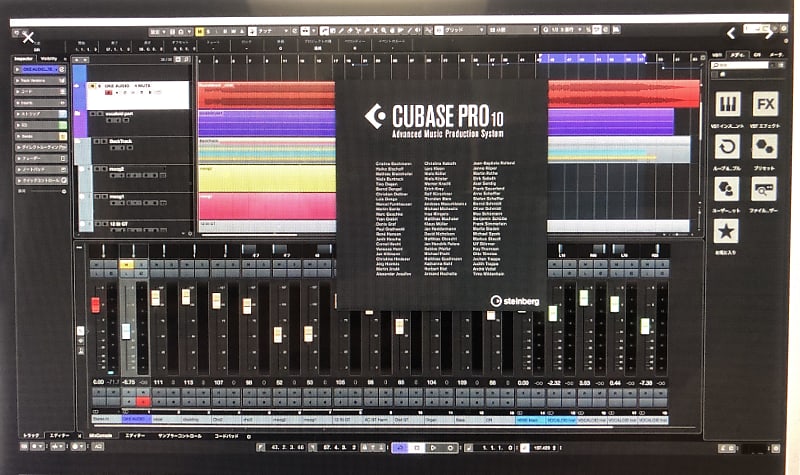Screen dimensions: 800x475
Task: Click the Stop button in transport
Action: coord(416,447)
